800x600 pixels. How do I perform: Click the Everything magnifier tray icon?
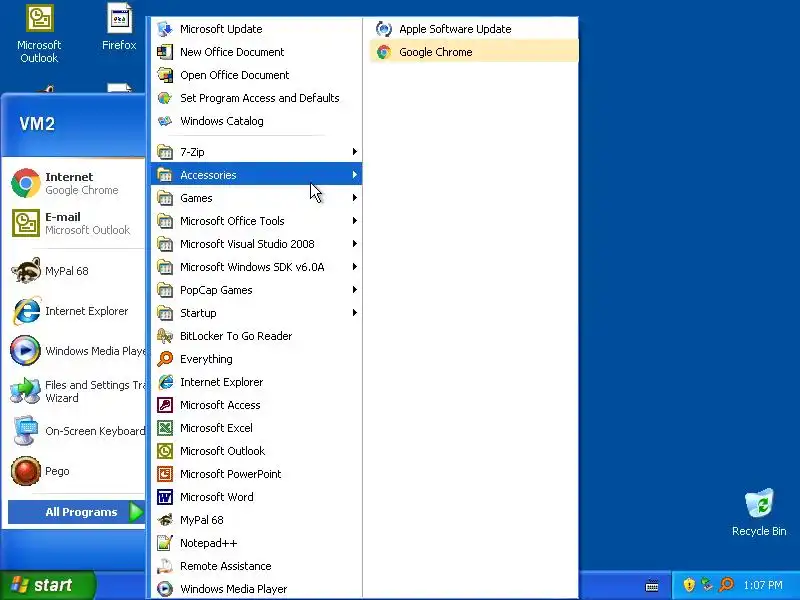coord(726,585)
